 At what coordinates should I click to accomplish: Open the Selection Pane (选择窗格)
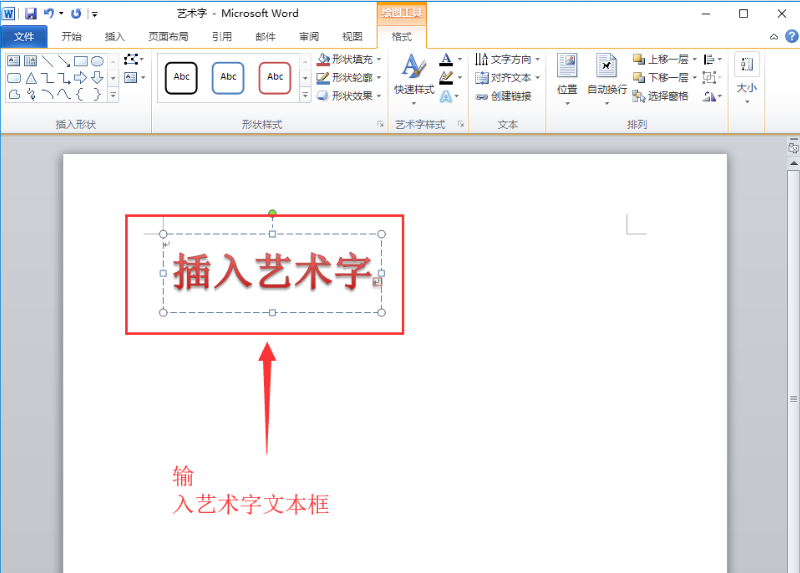pos(660,96)
